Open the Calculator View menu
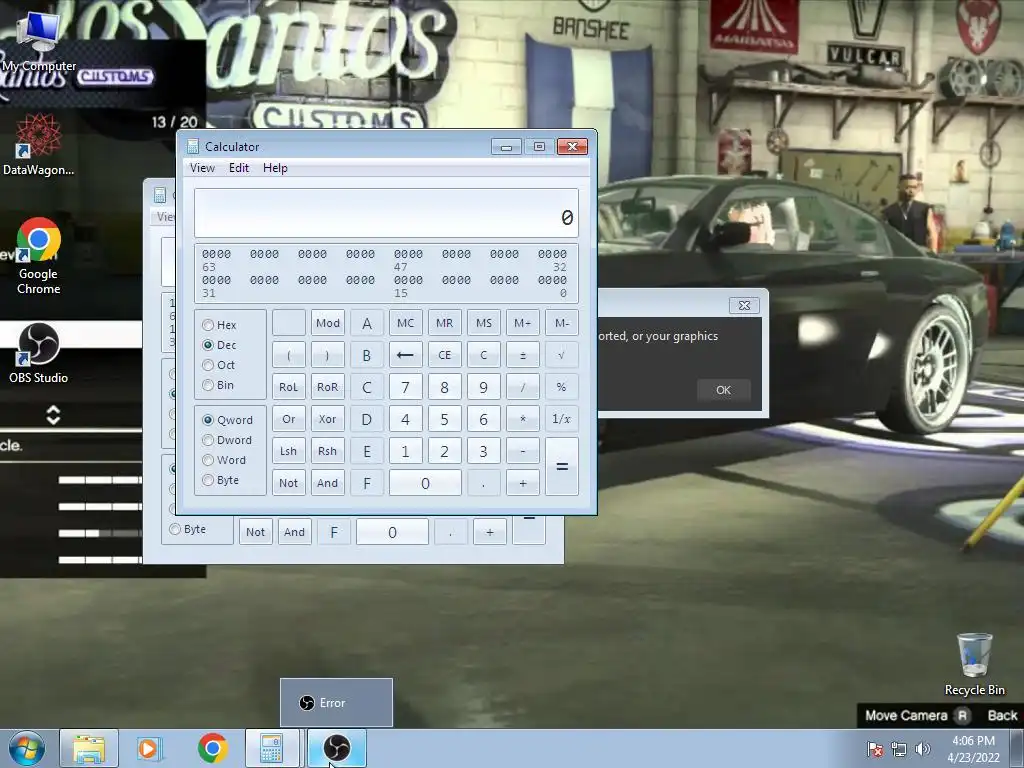Screen dimensions: 1024x768 pos(202,168)
